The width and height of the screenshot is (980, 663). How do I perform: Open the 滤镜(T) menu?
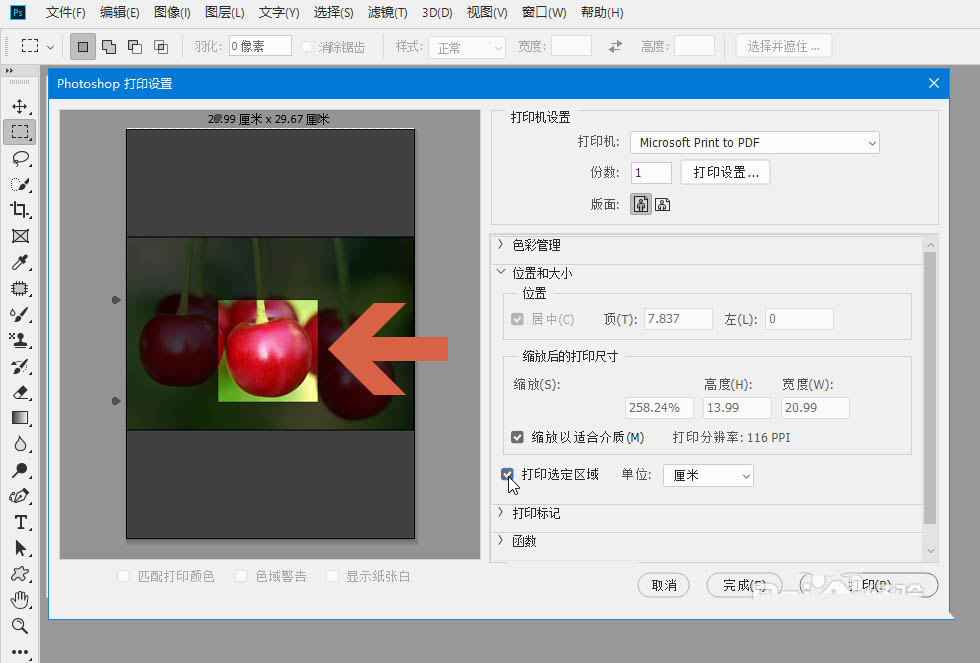pos(388,12)
